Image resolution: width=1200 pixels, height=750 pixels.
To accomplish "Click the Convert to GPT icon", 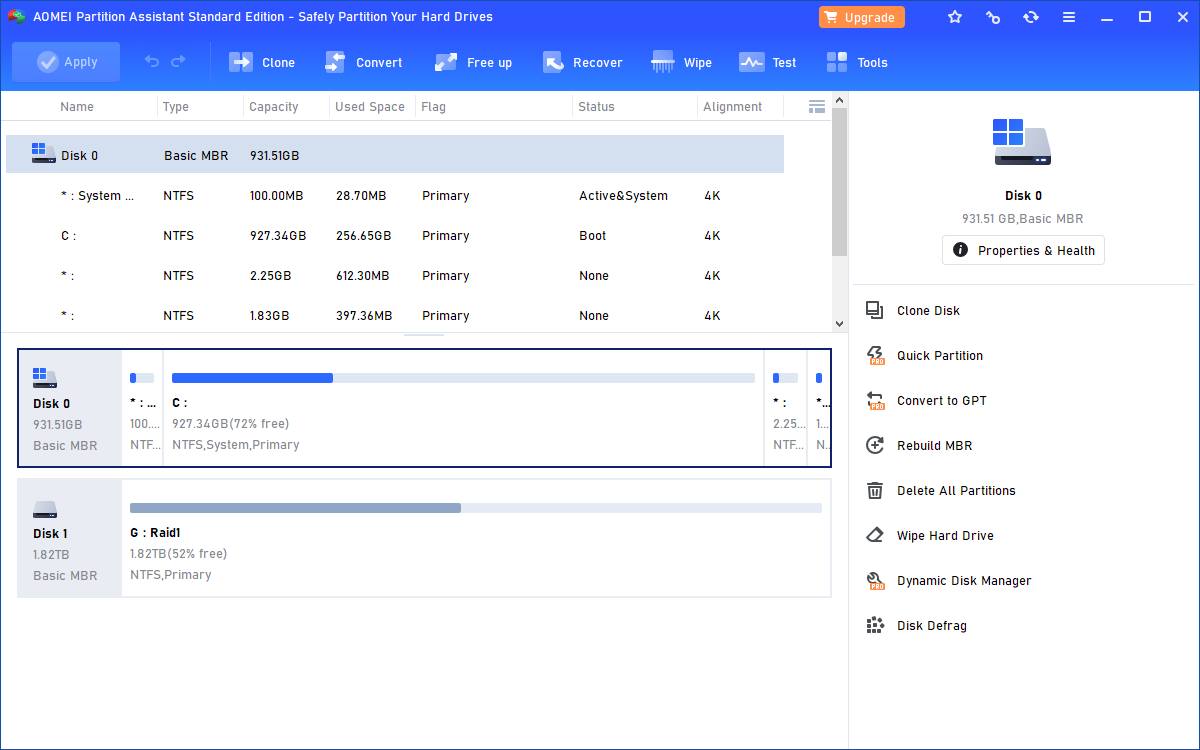I will point(875,400).
